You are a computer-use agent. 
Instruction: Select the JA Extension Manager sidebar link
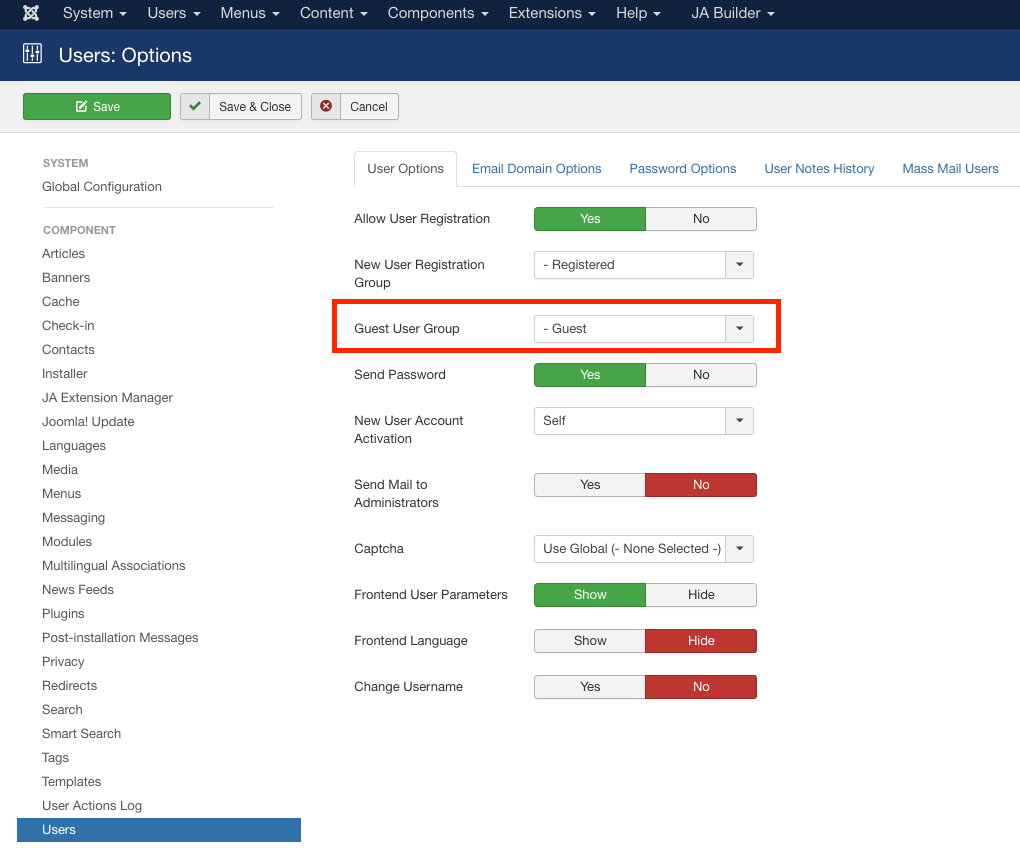coord(107,398)
